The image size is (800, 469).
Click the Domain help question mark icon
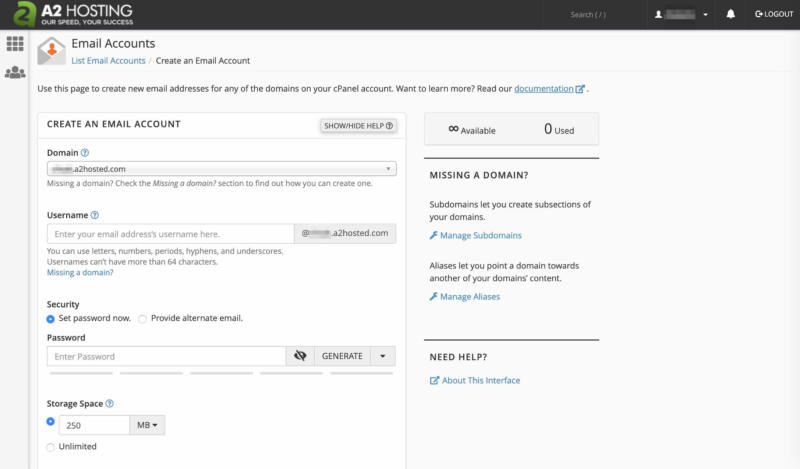tap(85, 153)
